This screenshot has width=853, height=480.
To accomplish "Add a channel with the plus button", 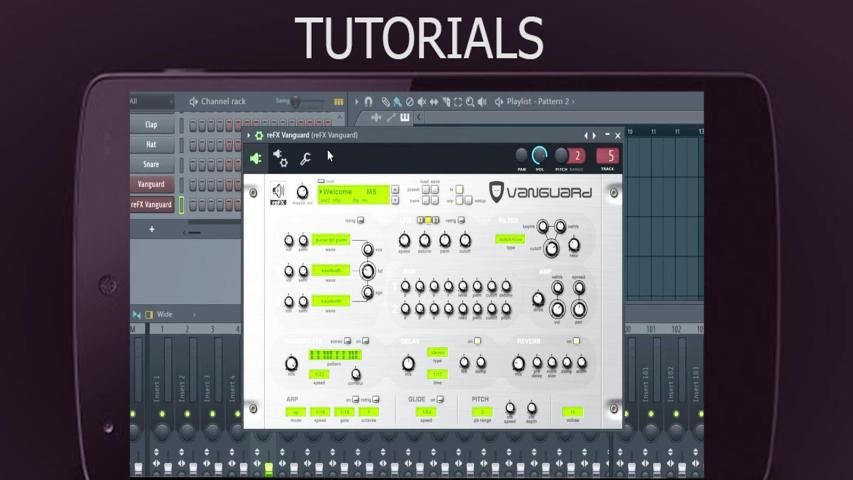I will click(x=152, y=229).
